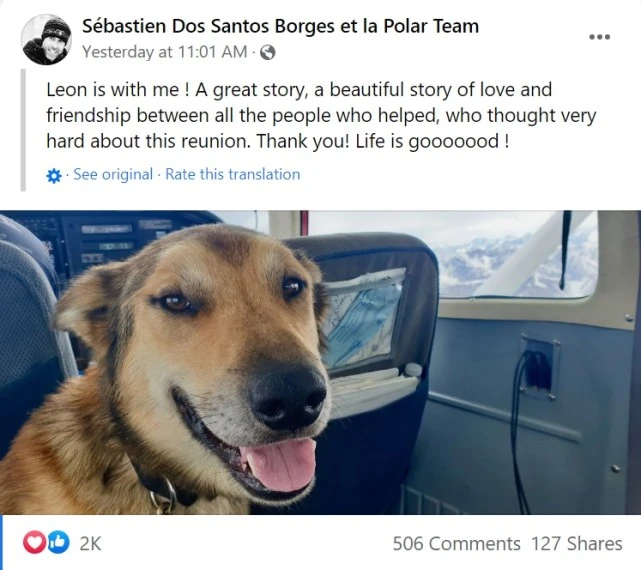View the 127 Shares list
This screenshot has height=570, width=641.
[576, 544]
